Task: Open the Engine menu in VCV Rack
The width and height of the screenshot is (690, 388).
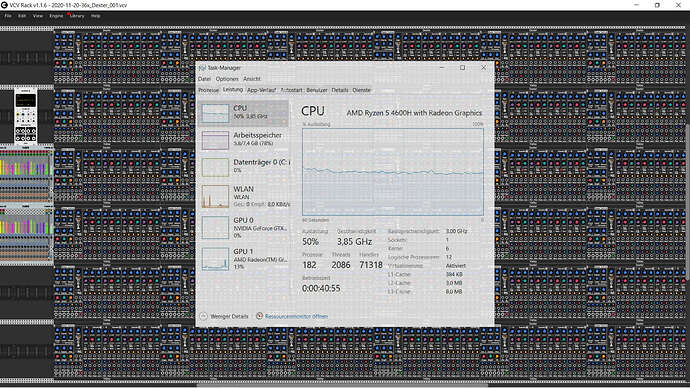Action: tap(56, 16)
